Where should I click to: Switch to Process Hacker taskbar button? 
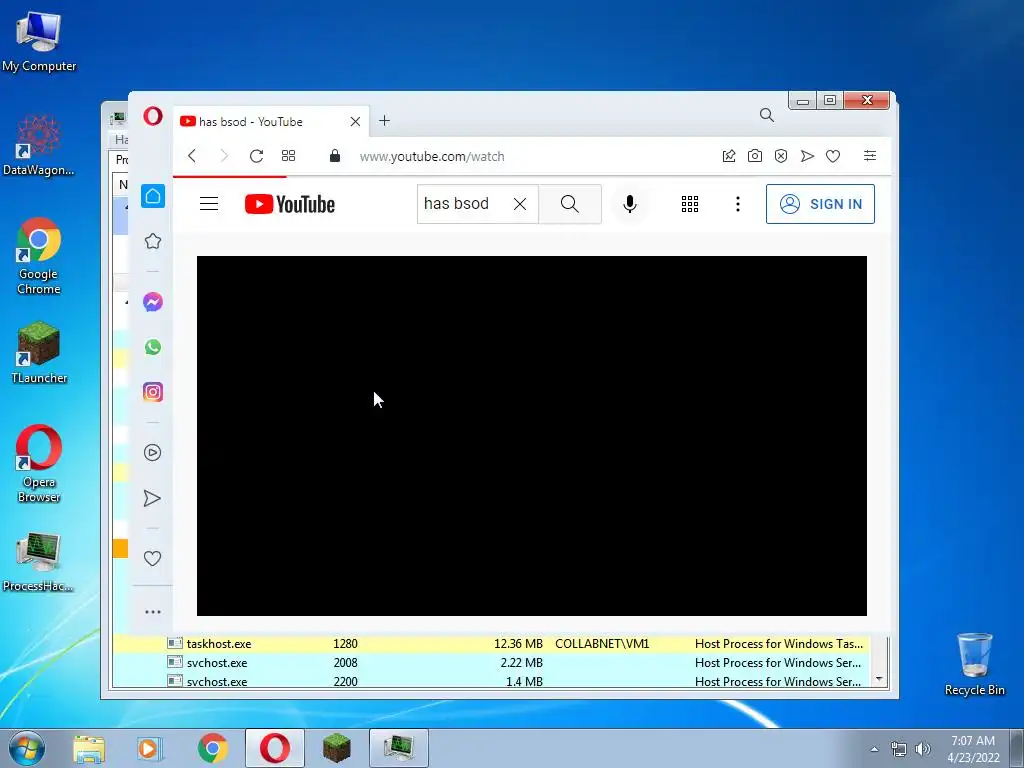pos(398,748)
